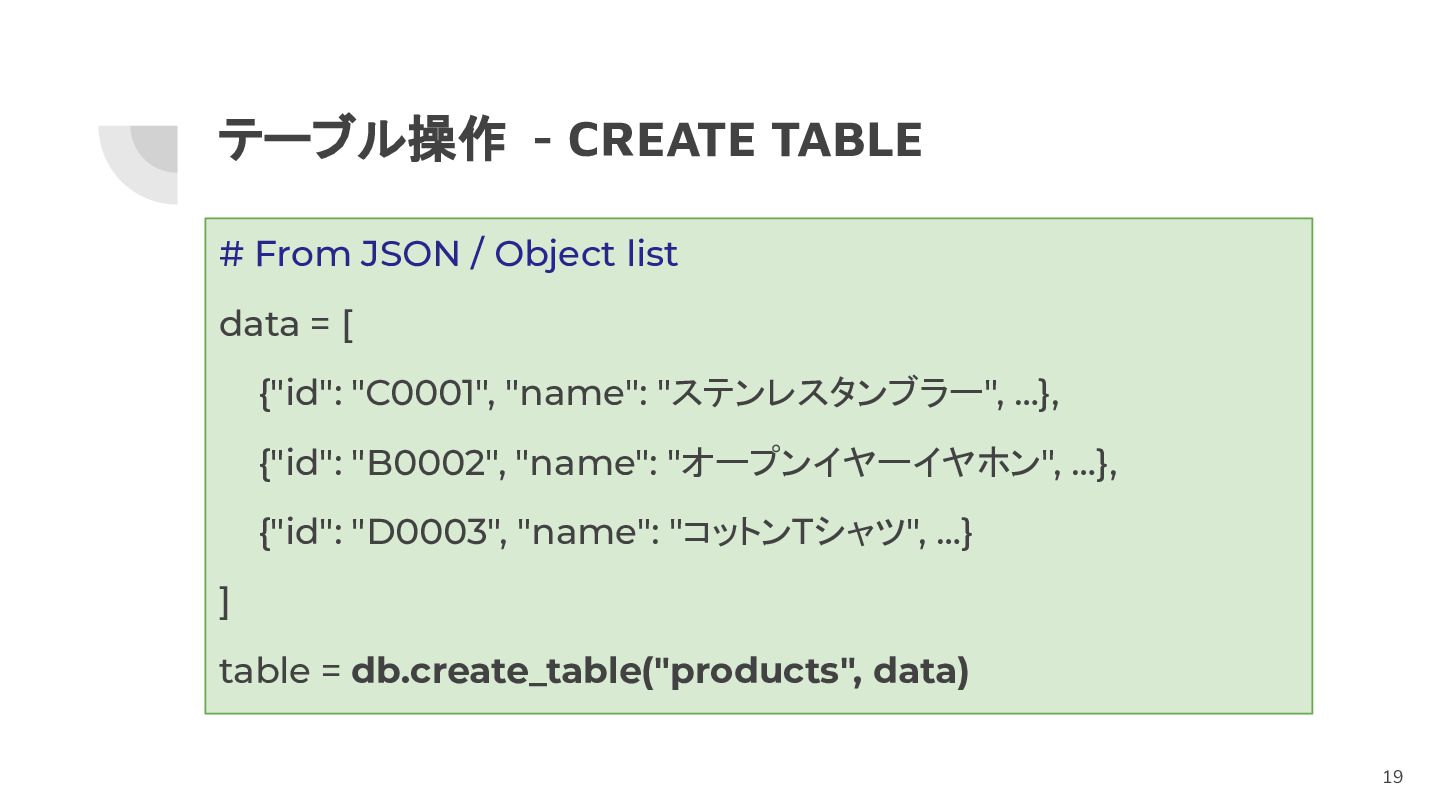Click the line data = [
The height and width of the screenshot is (810, 1440).
286,324
